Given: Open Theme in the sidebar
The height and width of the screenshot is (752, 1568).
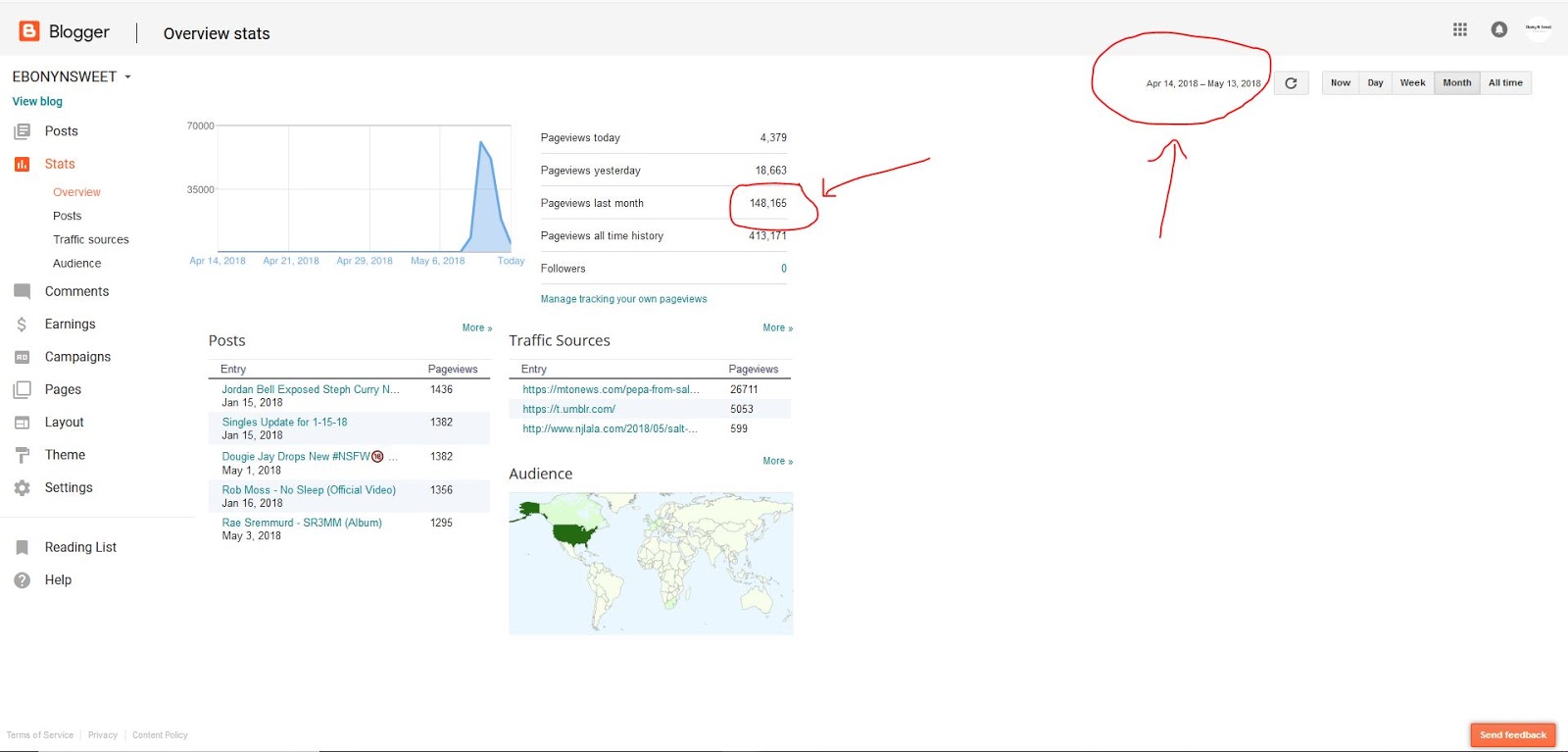Looking at the screenshot, I should click(x=65, y=455).
